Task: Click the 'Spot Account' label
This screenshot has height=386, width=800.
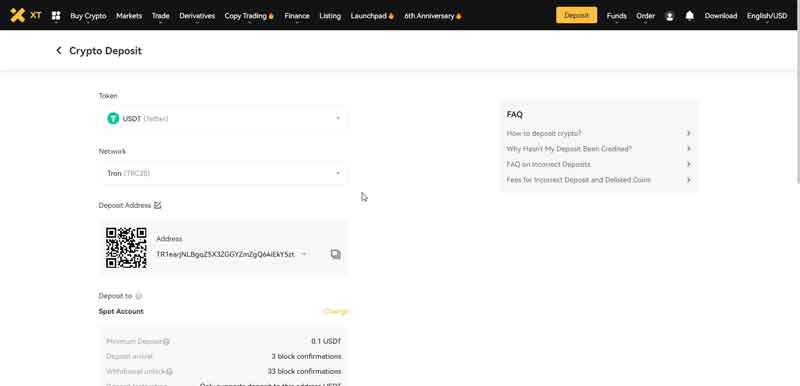Action: click(x=121, y=311)
